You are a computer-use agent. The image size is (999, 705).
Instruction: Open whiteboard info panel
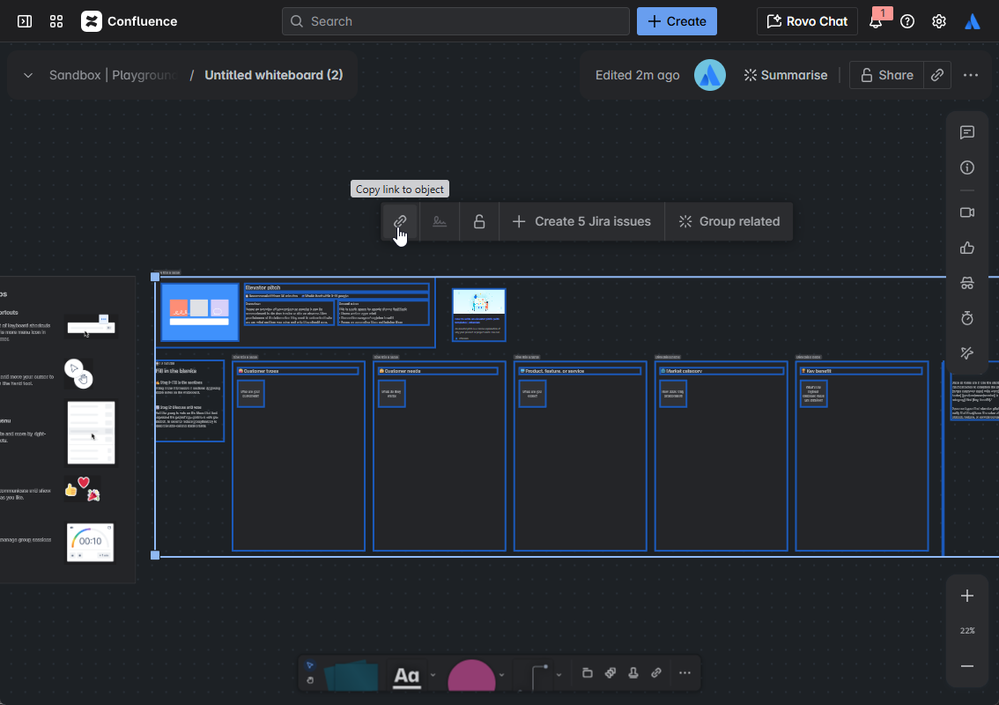pyautogui.click(x=967, y=167)
